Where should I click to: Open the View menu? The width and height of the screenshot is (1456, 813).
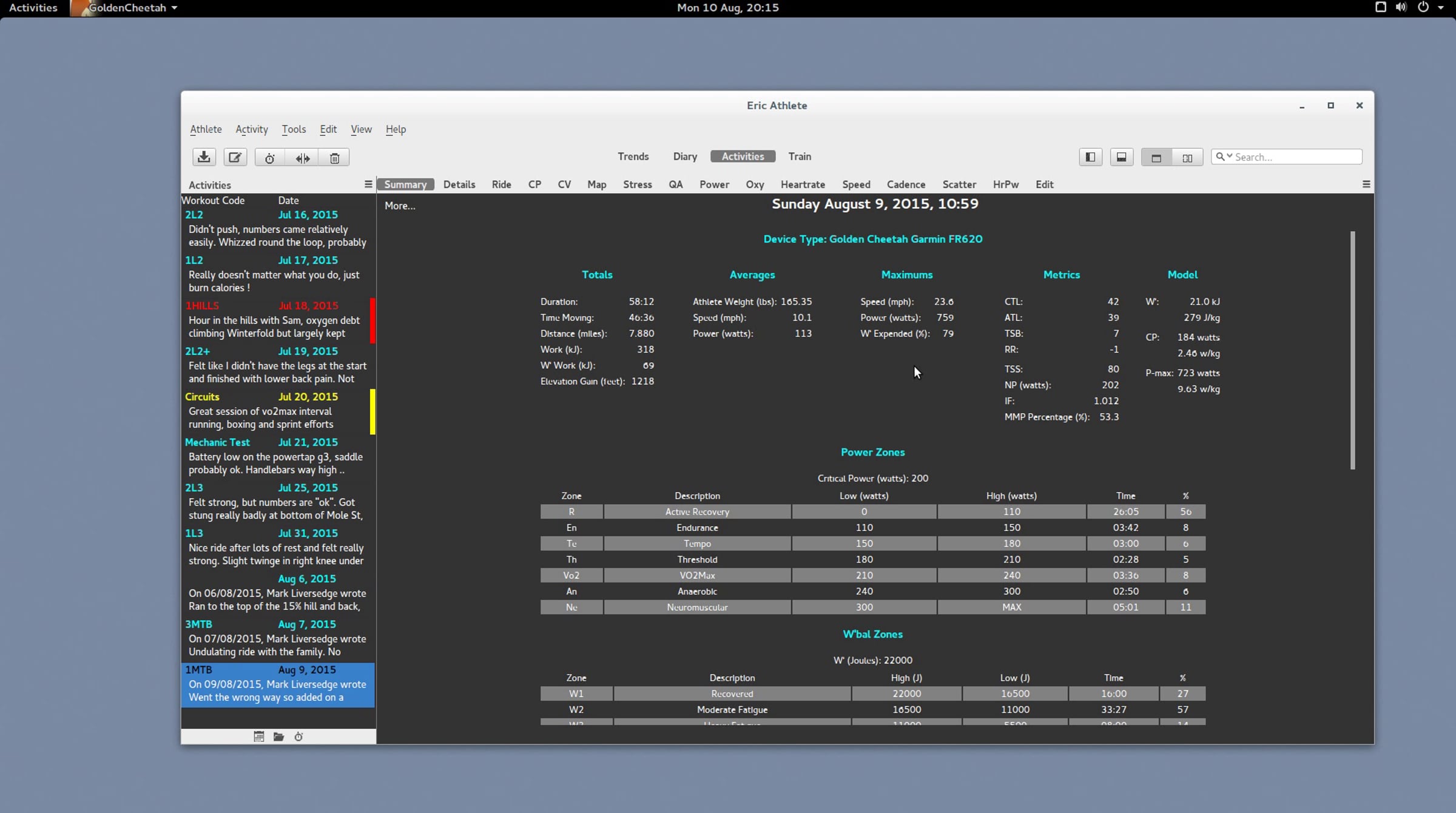click(x=361, y=129)
